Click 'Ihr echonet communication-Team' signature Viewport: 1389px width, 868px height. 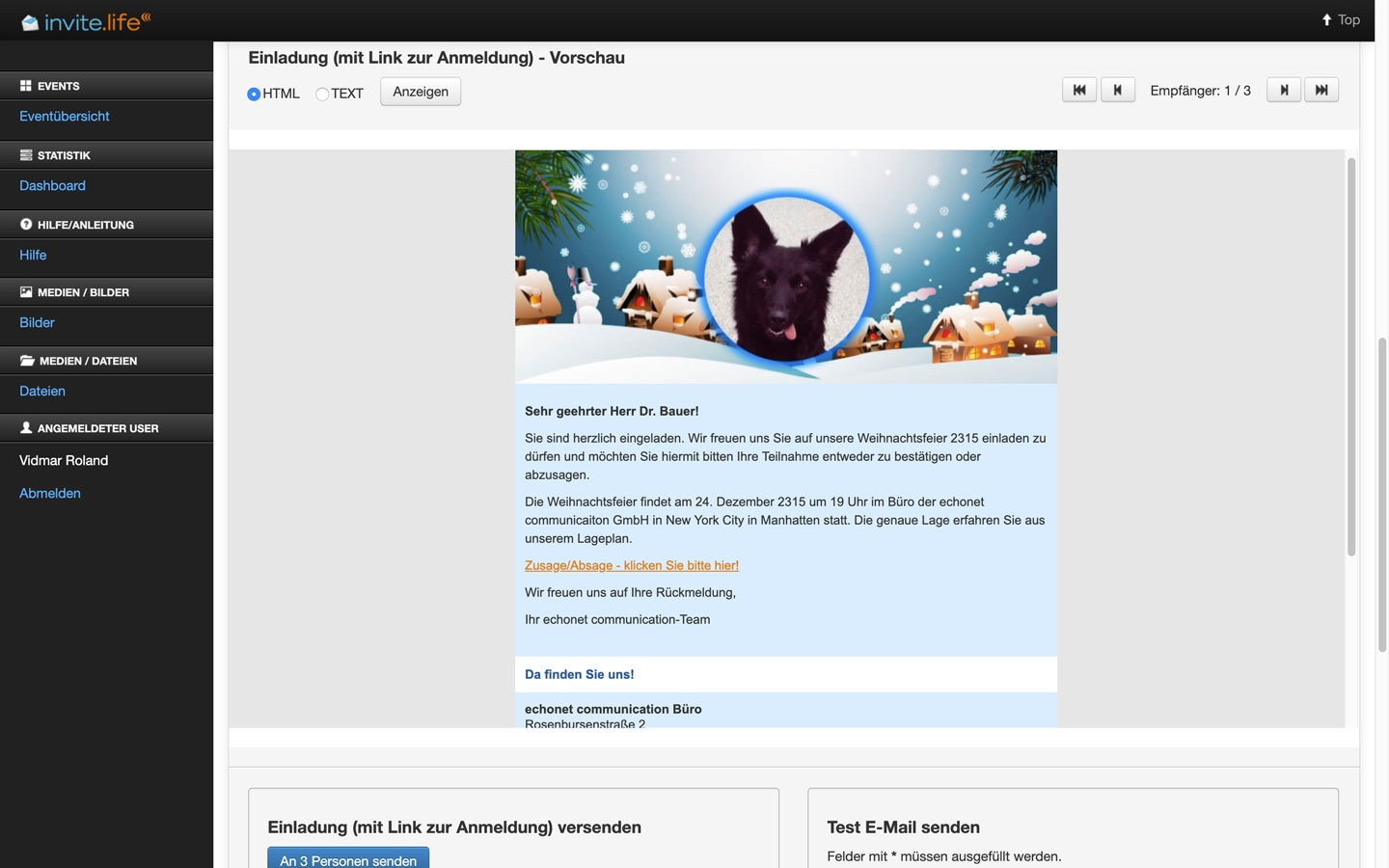[617, 619]
